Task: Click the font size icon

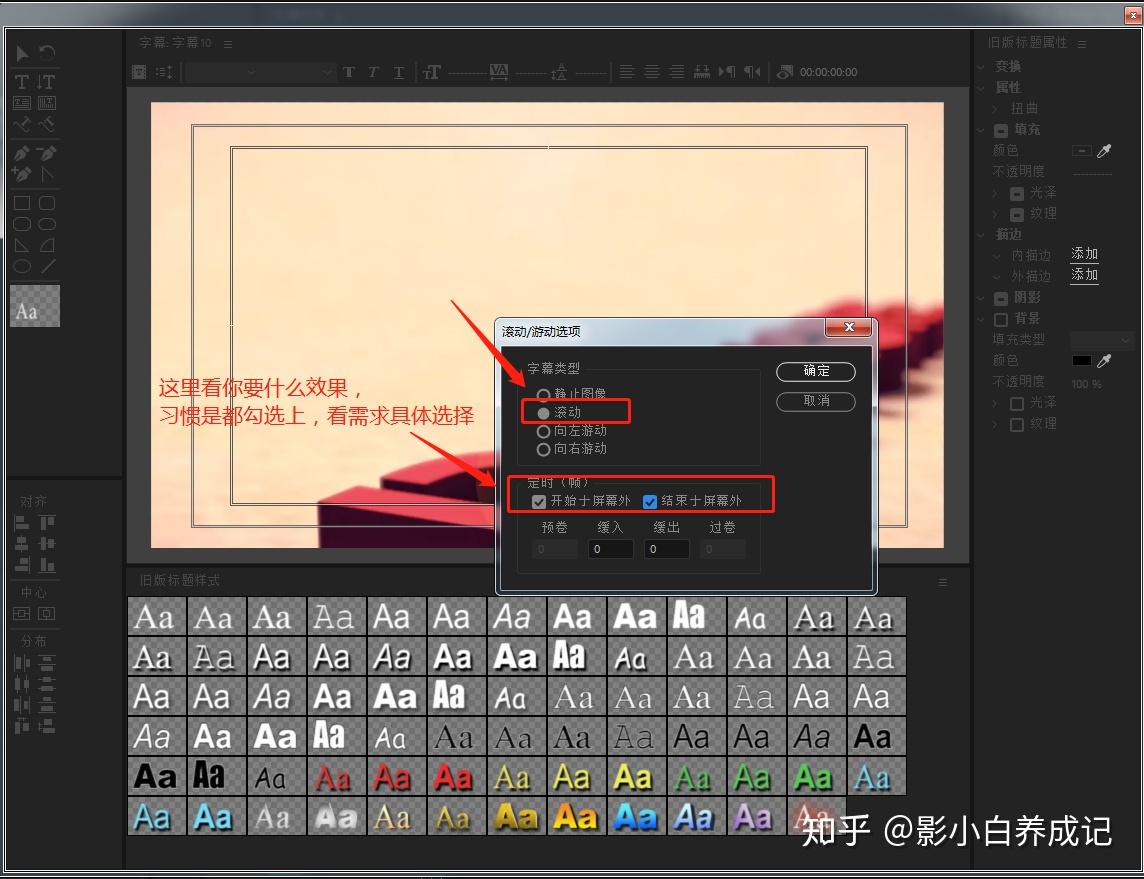Action: tap(432, 71)
